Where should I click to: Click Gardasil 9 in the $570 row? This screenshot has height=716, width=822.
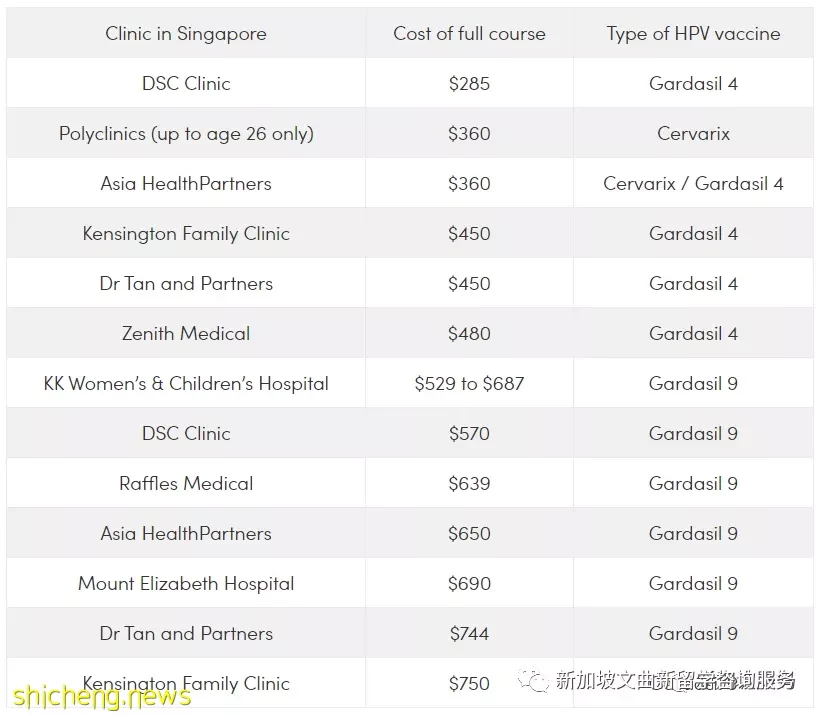pos(693,433)
